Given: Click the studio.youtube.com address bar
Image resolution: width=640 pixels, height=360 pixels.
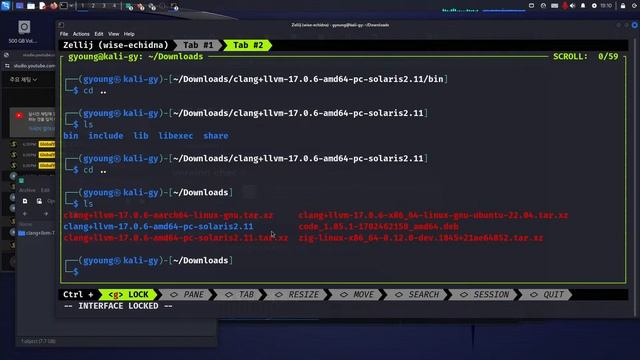Looking at the screenshot, I should [x=34, y=66].
